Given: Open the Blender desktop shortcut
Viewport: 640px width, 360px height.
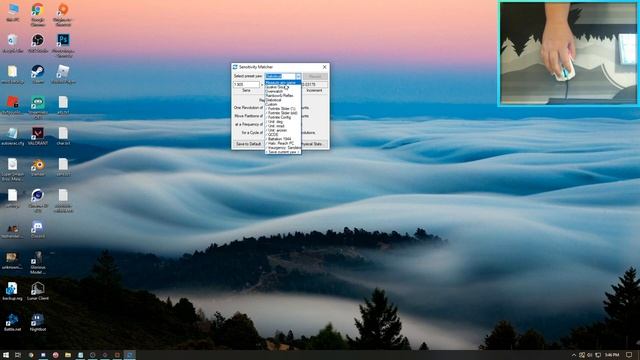Looking at the screenshot, I should 38,167.
